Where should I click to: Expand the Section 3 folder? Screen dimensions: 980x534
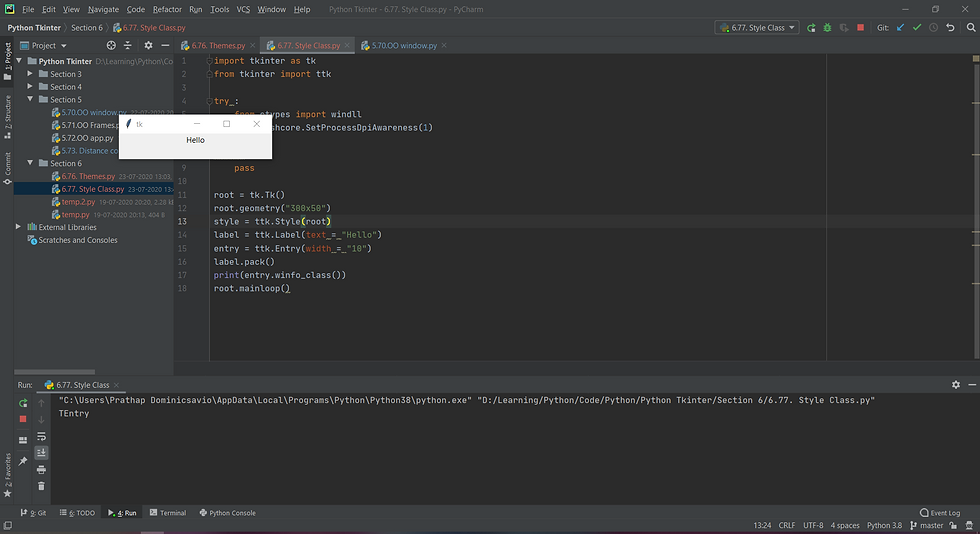coord(30,74)
